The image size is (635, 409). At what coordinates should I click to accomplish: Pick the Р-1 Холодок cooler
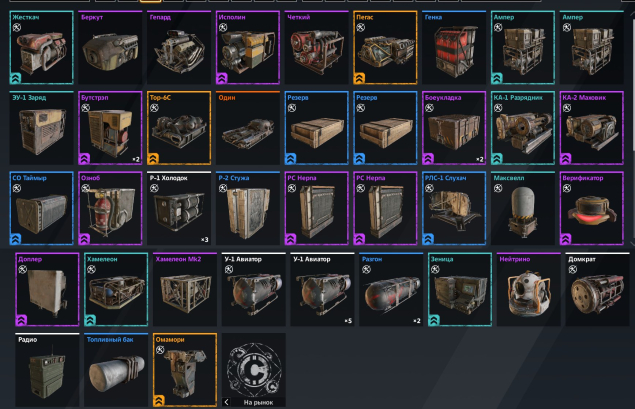click(179, 208)
